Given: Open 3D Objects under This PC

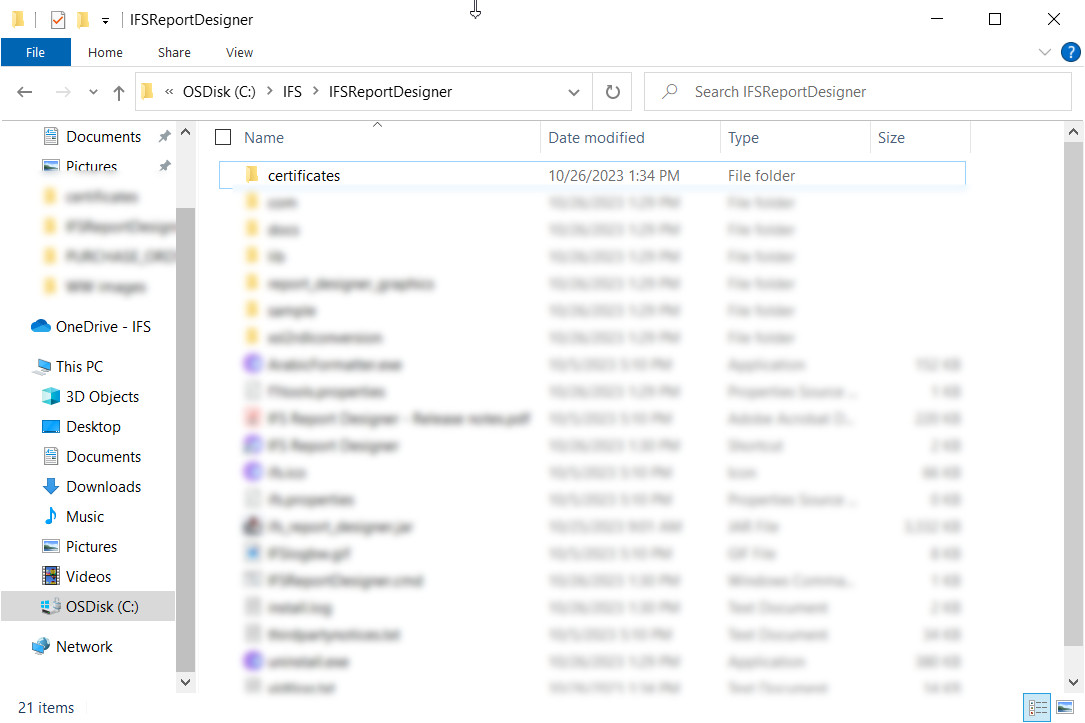Looking at the screenshot, I should pos(102,396).
